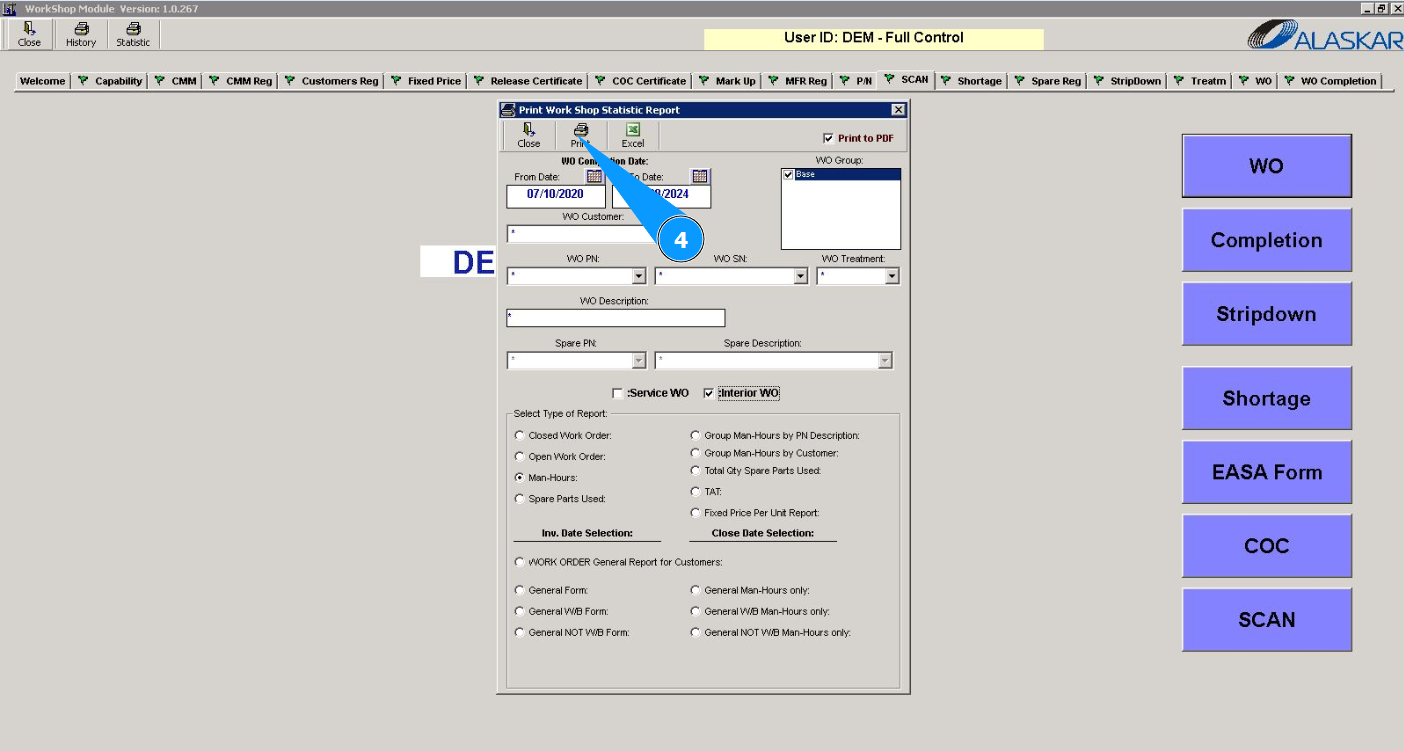Click the large Shortage button
Viewport: 1404px width, 751px height.
point(1266,398)
